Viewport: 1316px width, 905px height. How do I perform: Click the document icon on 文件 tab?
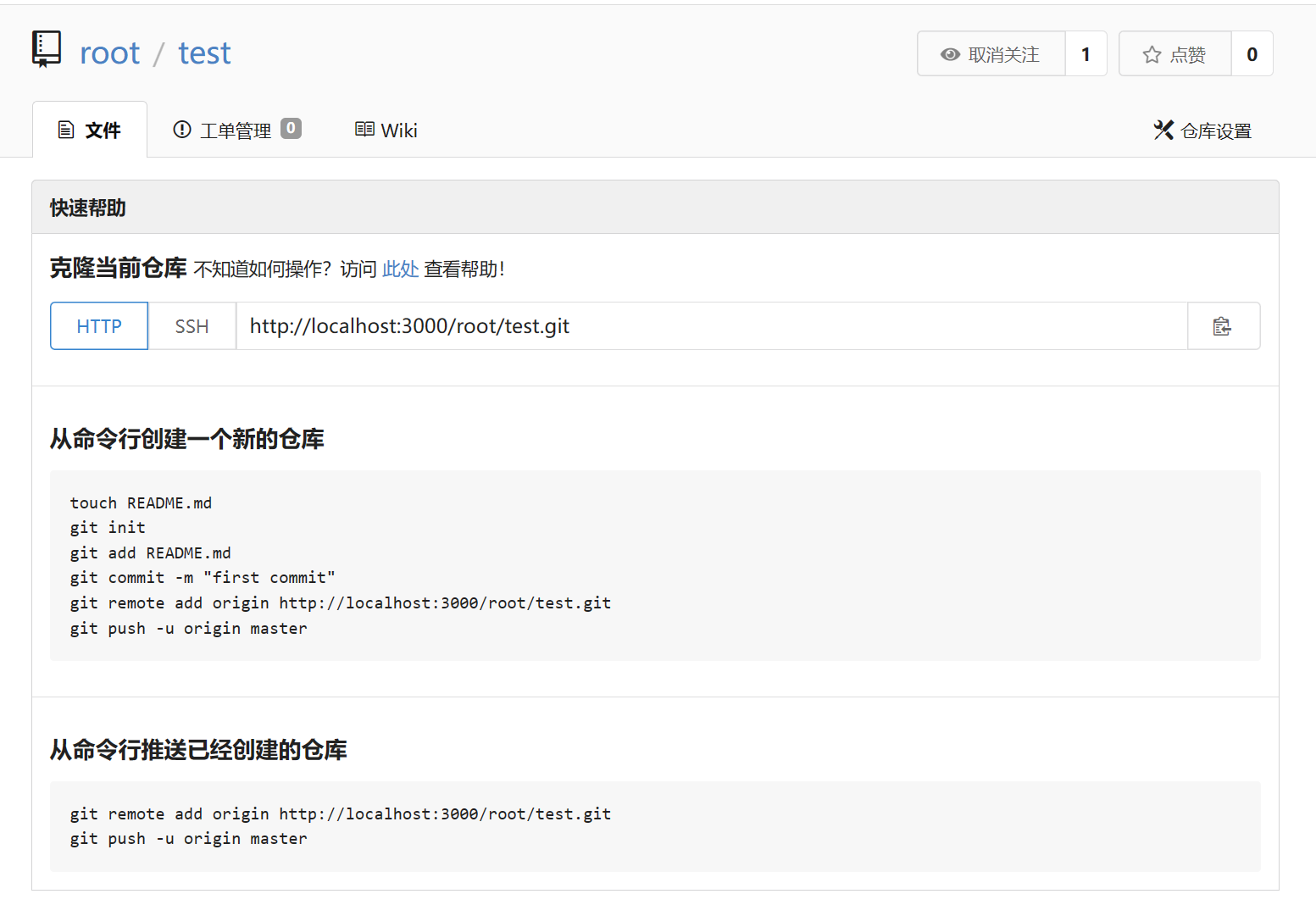(65, 130)
